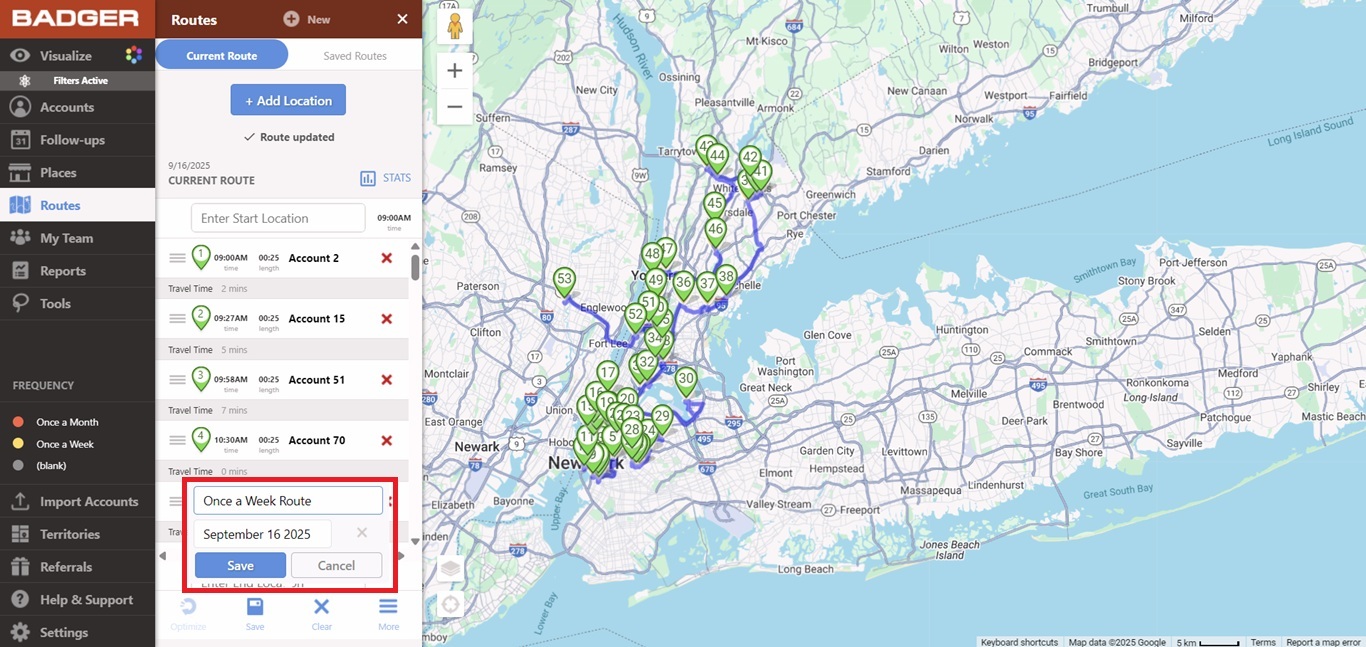This screenshot has width=1366, height=647.
Task: Open the More menu in bottom toolbar
Action: (388, 613)
